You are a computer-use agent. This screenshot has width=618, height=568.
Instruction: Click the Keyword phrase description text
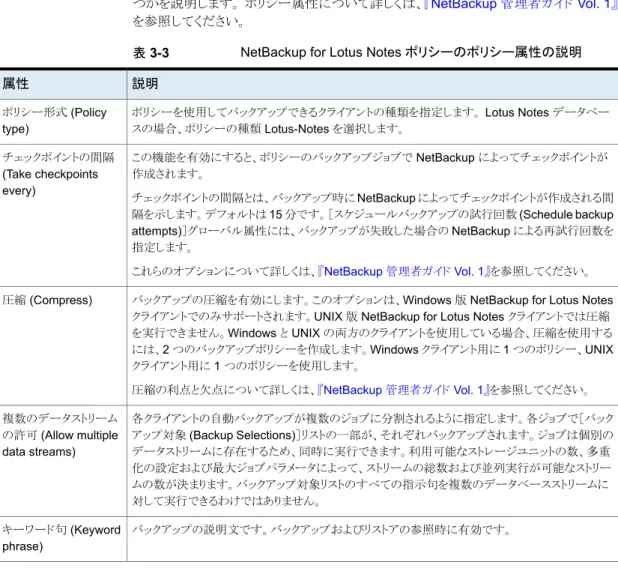321,530
